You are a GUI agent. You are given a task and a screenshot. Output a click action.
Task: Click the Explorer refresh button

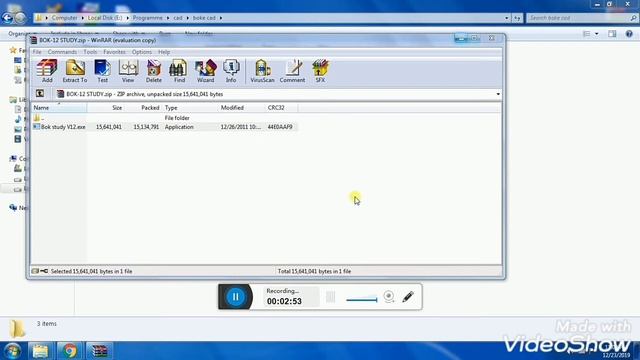click(x=517, y=18)
